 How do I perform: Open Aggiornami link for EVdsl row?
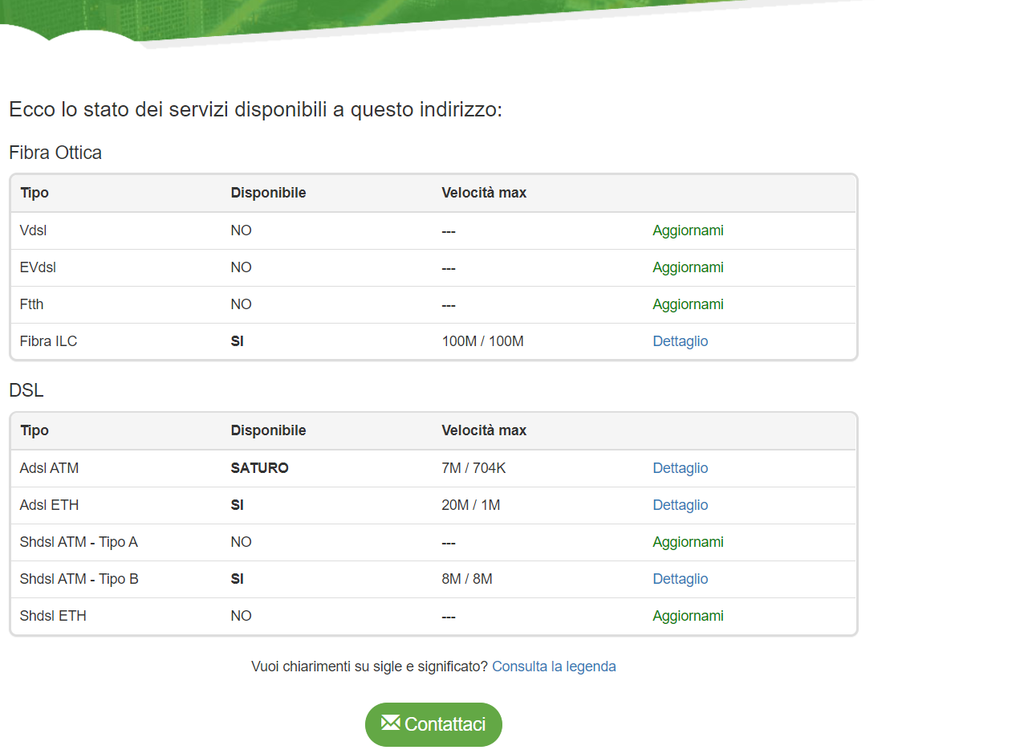[x=688, y=267]
